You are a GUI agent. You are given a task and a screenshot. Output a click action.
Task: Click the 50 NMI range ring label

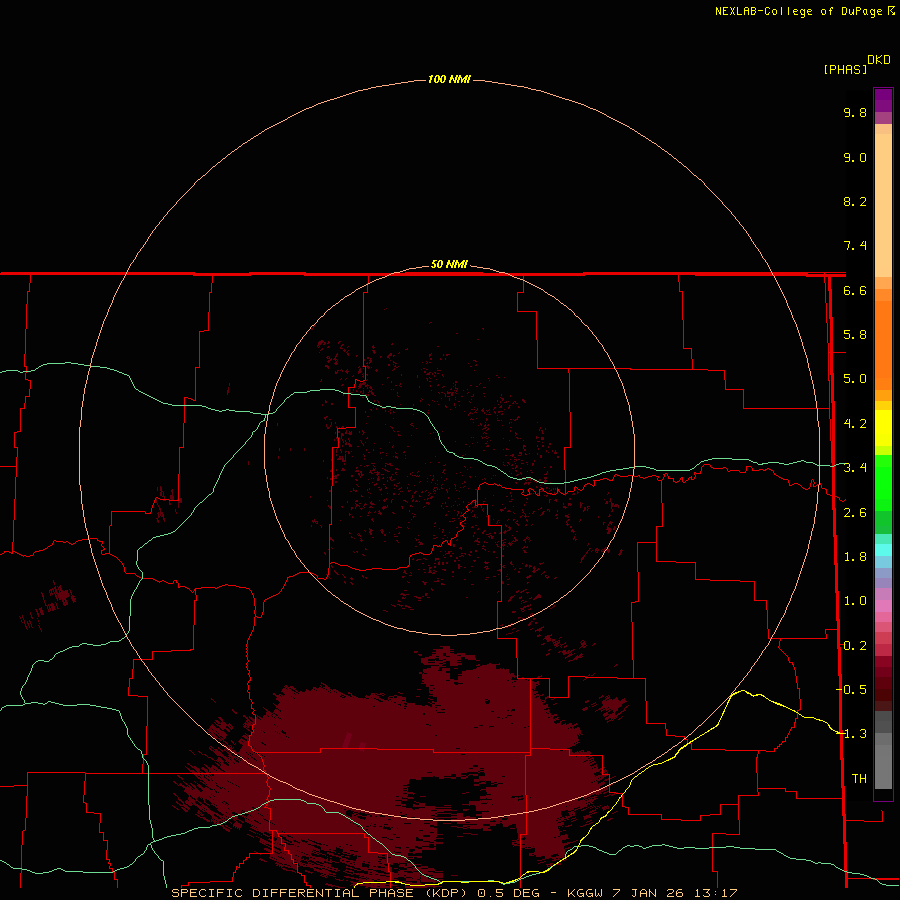click(449, 264)
